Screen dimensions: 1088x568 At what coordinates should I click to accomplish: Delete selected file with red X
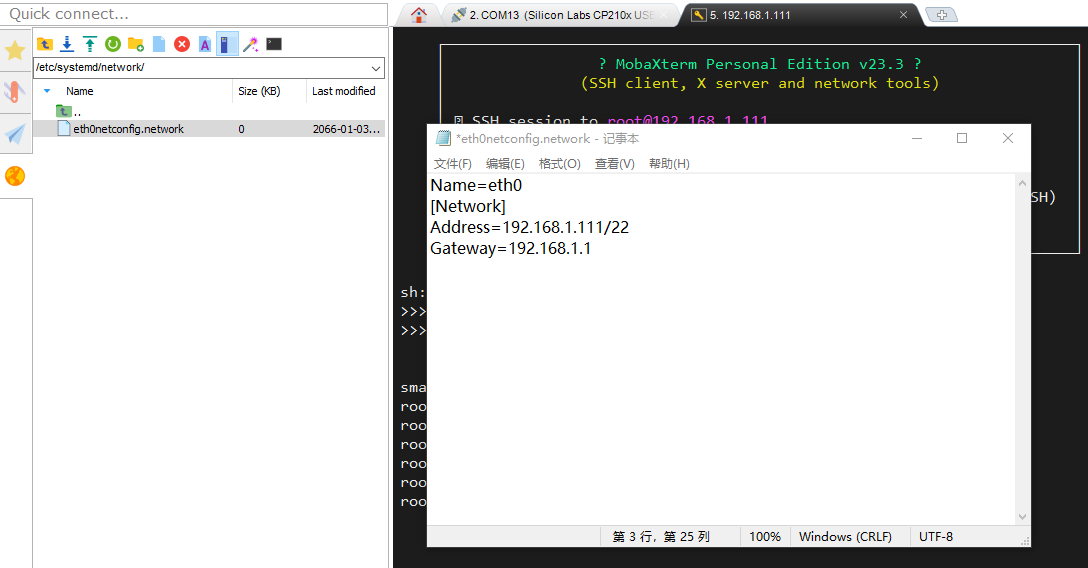pos(182,44)
